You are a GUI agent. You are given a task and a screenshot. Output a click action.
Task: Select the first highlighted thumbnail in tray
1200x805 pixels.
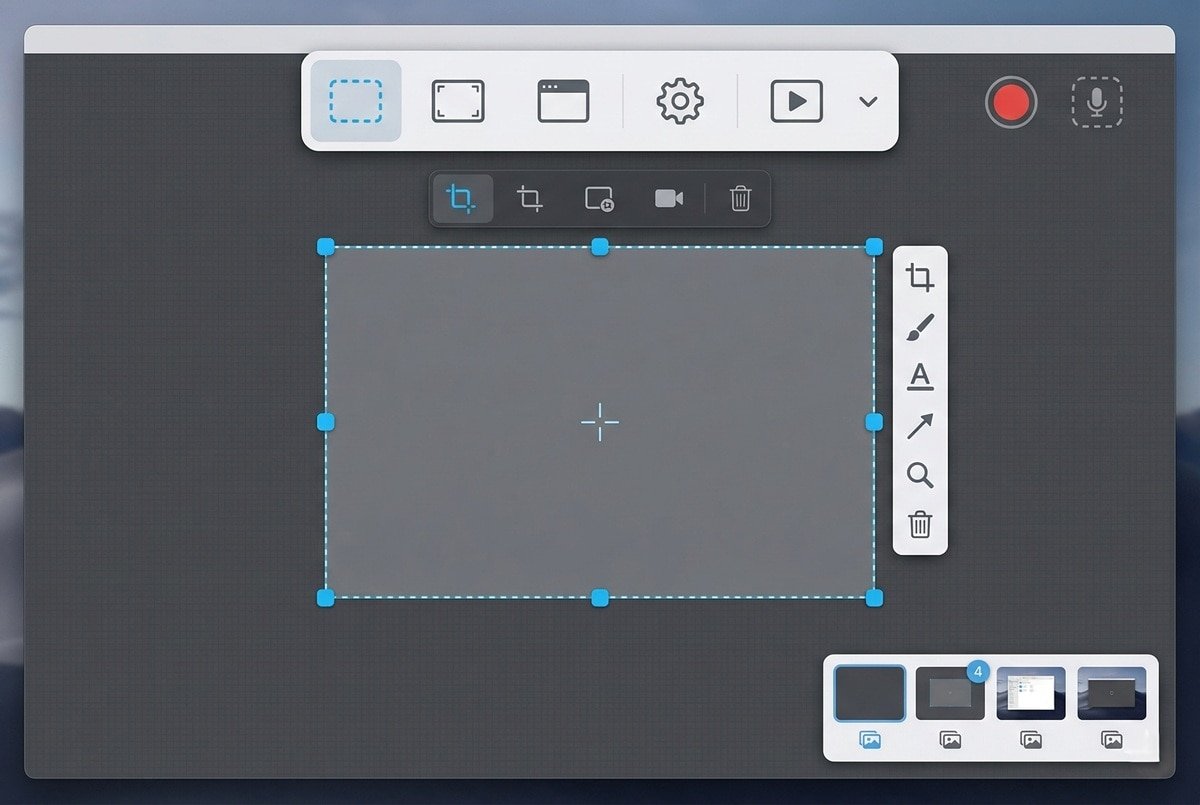pyautogui.click(x=870, y=694)
